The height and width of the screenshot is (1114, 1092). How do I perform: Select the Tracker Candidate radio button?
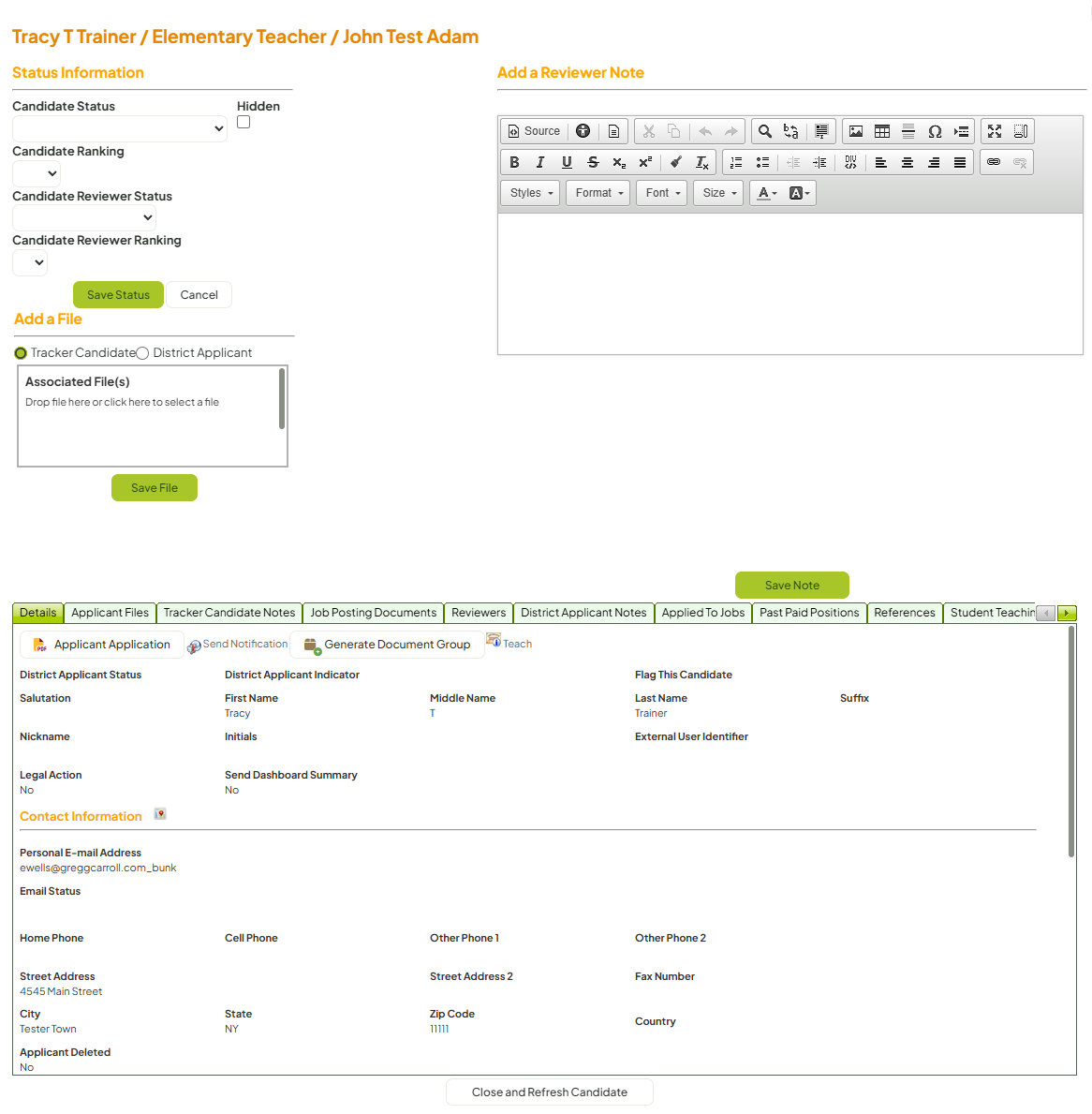(21, 353)
